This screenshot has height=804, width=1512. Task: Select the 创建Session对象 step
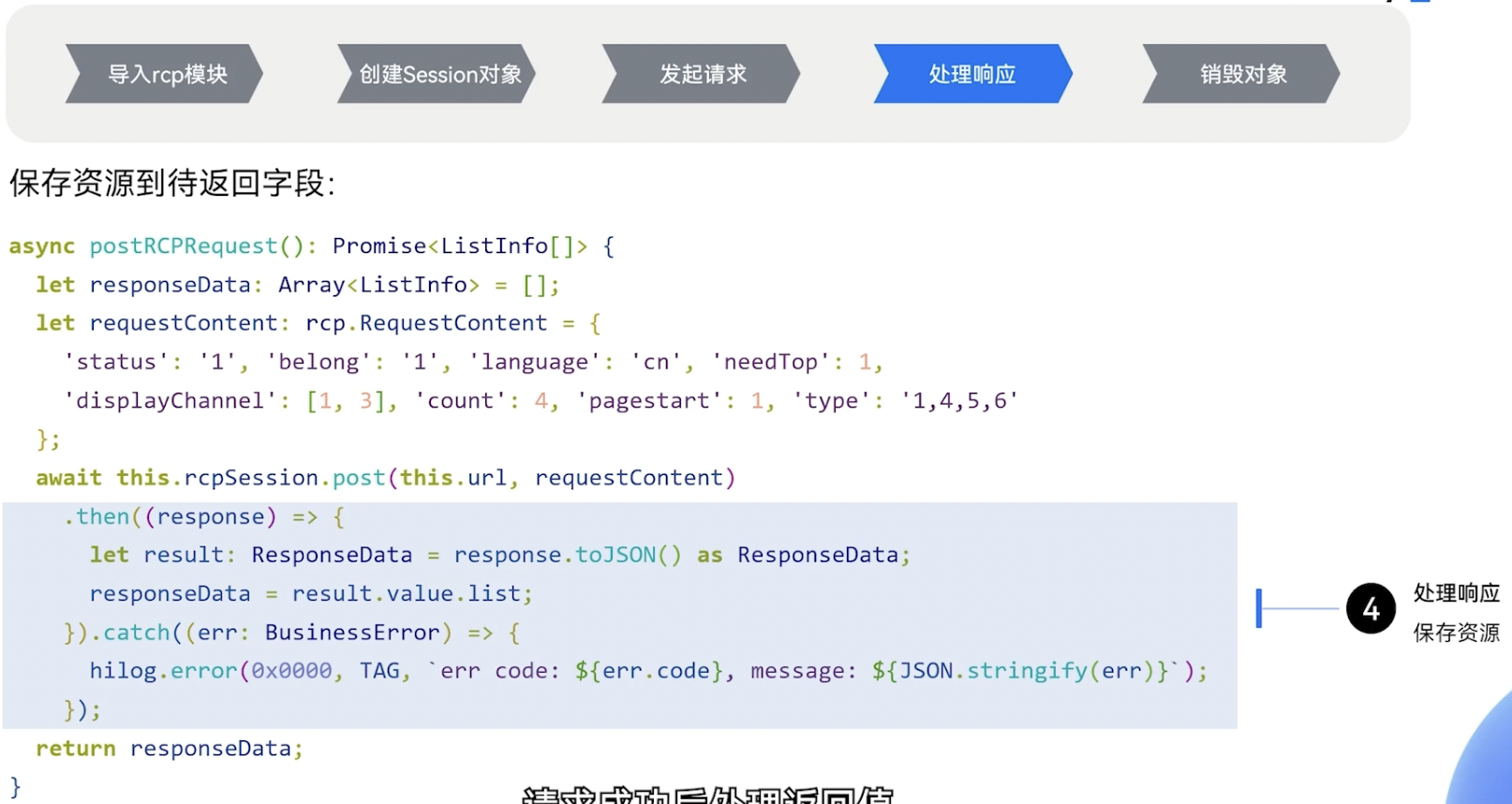click(x=437, y=74)
